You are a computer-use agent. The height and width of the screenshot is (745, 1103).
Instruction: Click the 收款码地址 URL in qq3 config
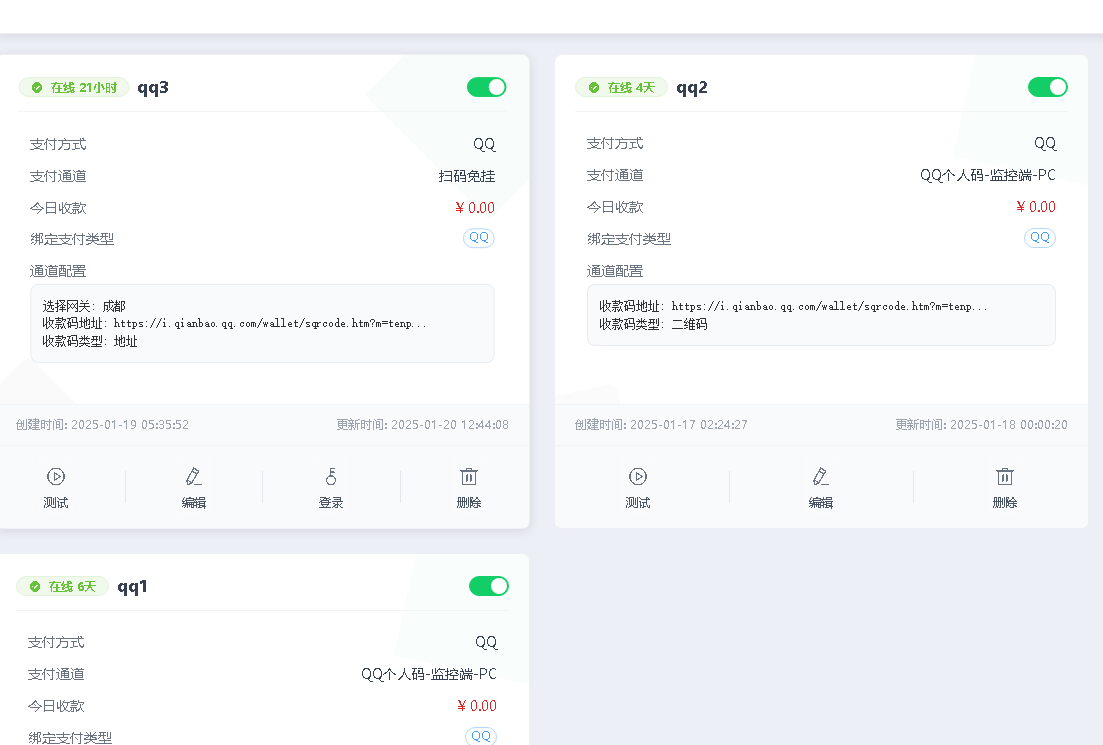(270, 324)
